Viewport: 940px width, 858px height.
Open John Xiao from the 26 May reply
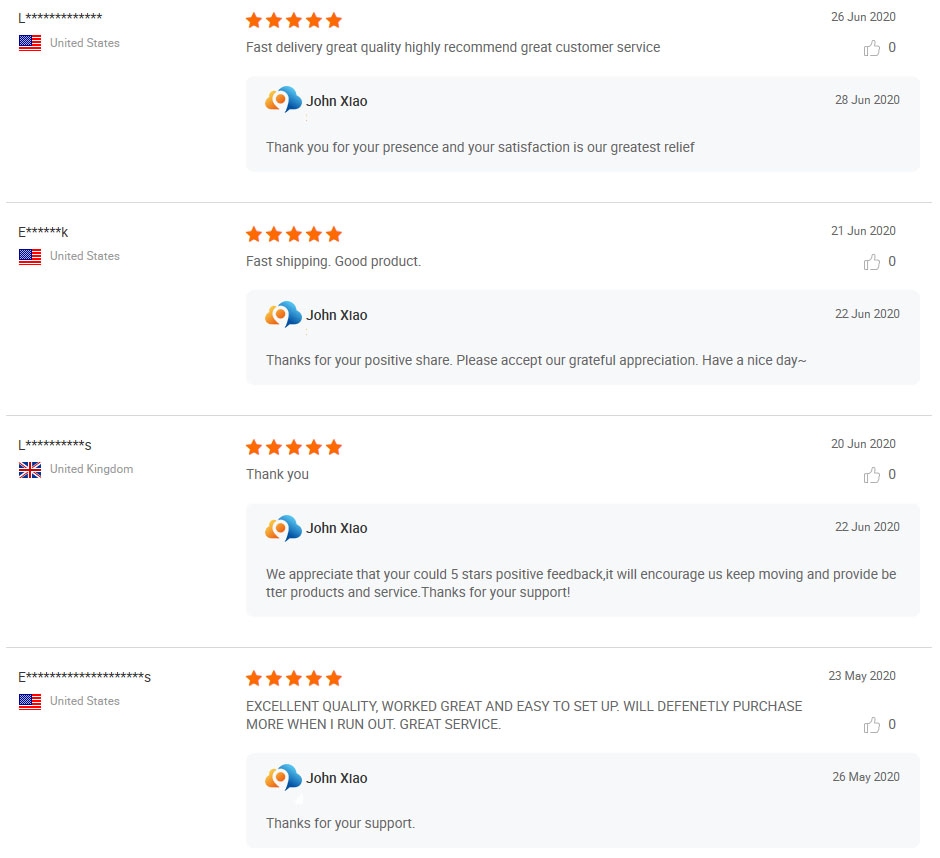337,778
